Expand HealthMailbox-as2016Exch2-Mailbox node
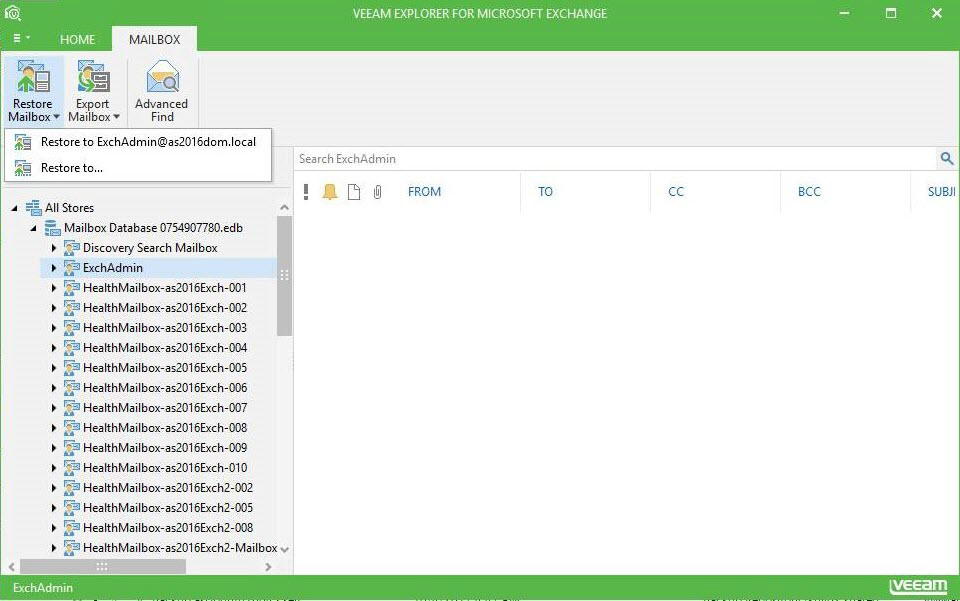 point(53,548)
